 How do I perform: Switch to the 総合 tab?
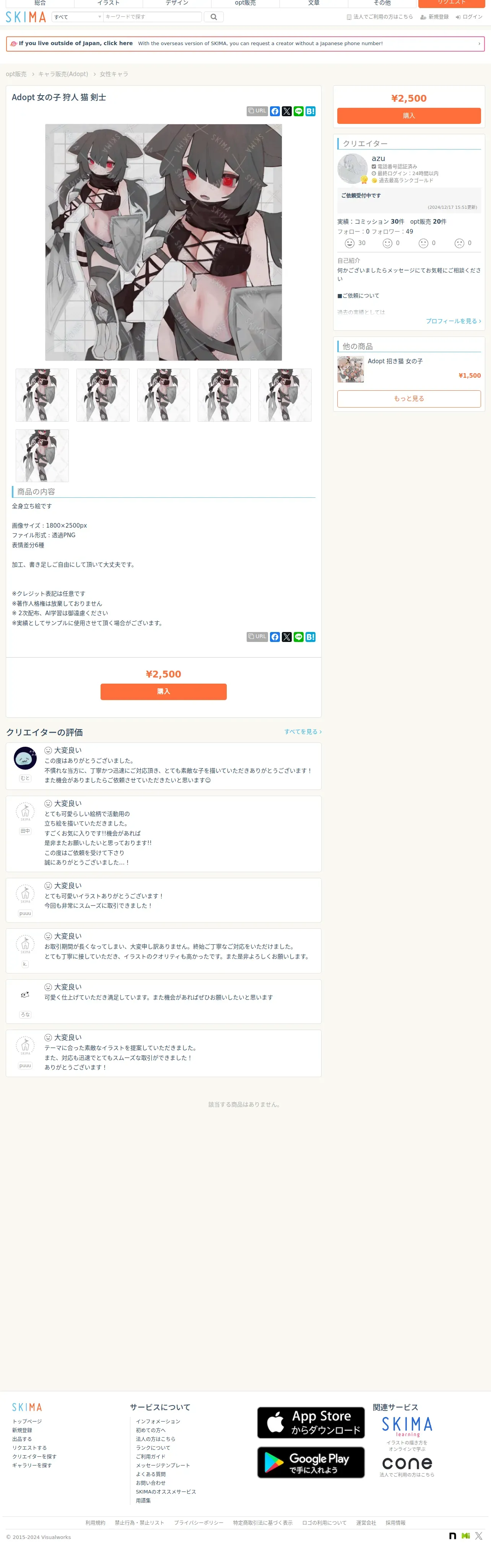(x=40, y=3)
